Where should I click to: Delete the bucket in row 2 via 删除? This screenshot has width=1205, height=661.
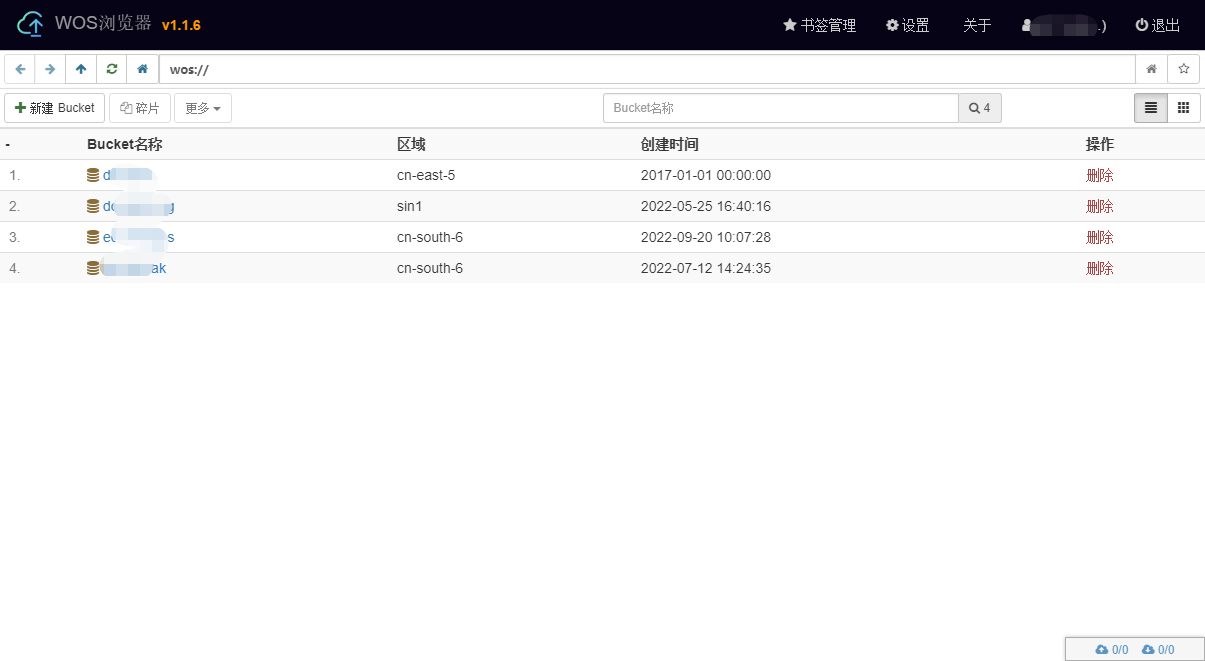(1100, 206)
